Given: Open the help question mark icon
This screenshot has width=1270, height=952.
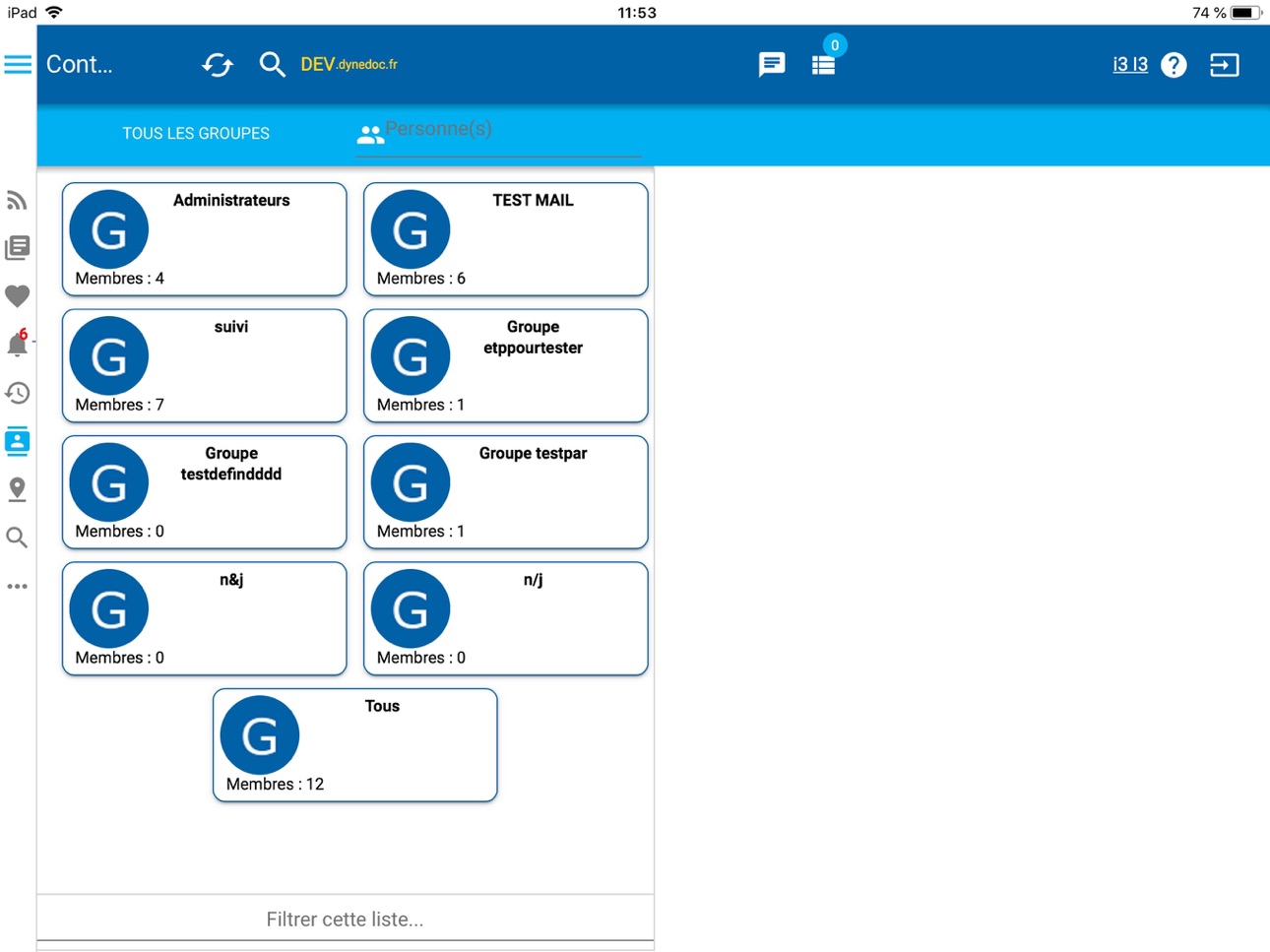Looking at the screenshot, I should (1174, 65).
